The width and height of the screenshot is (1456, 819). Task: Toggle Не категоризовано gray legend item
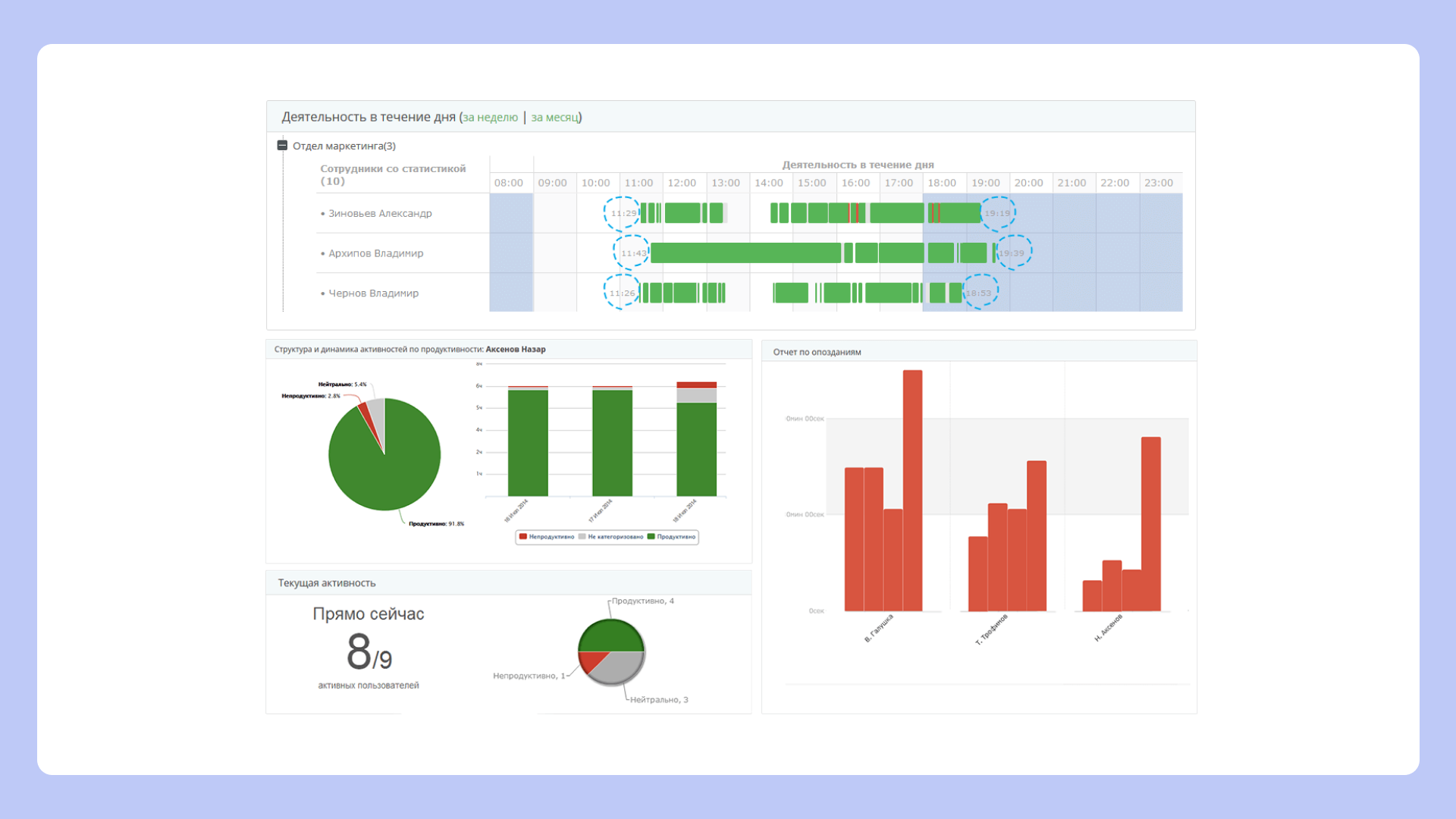tap(611, 537)
